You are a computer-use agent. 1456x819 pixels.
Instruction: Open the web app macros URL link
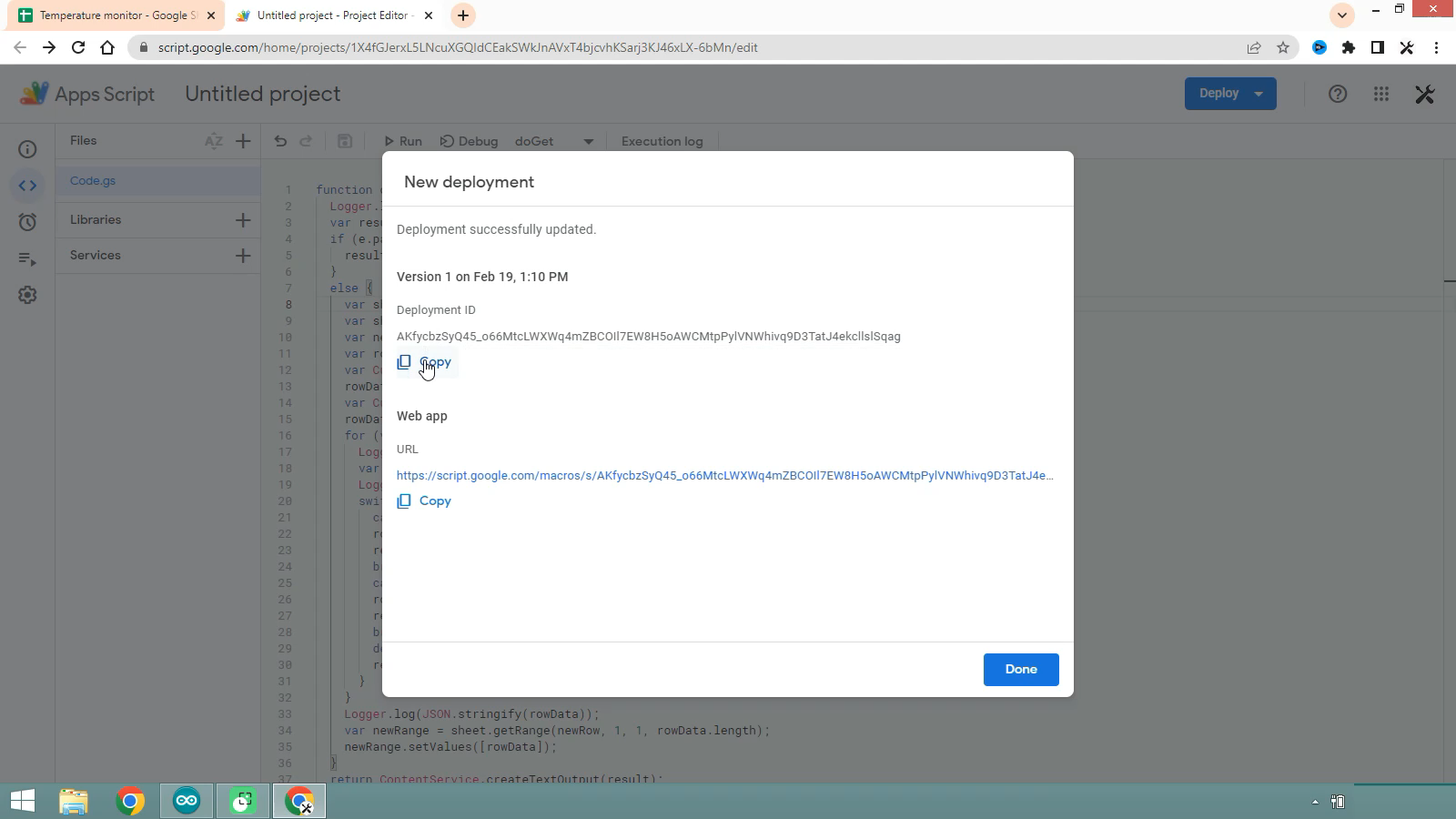pos(724,475)
